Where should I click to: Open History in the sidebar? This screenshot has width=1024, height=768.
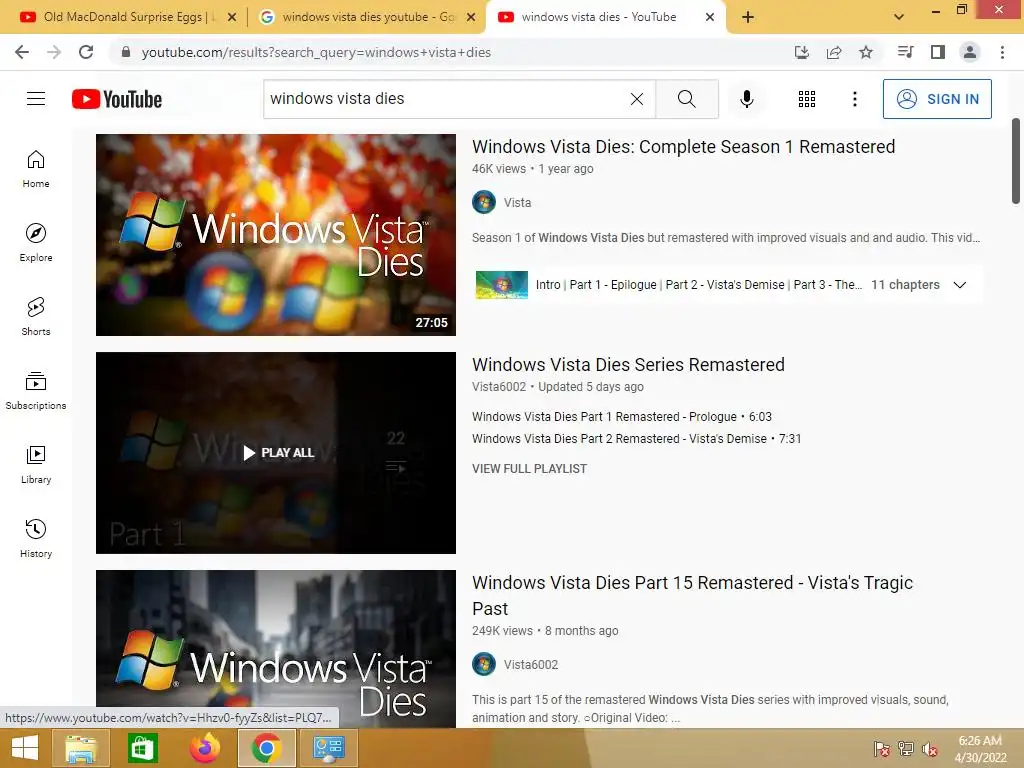point(36,538)
